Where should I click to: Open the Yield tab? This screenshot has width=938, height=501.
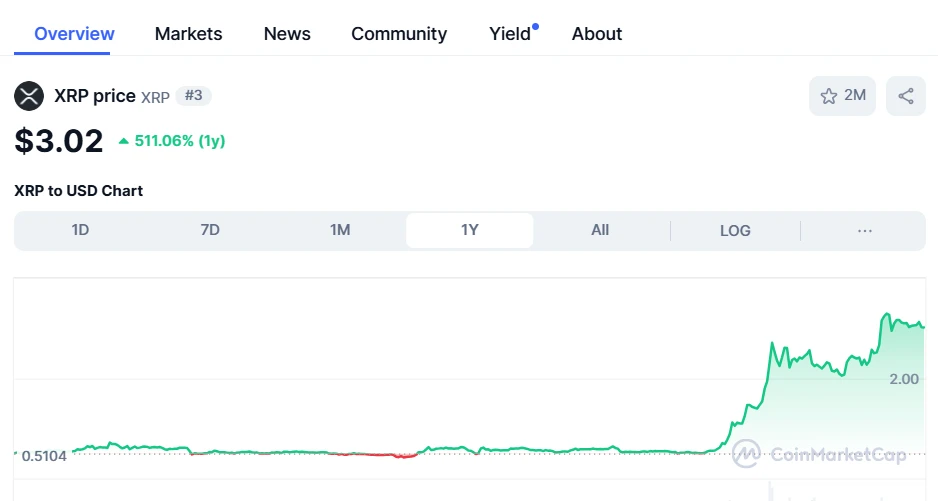point(510,34)
